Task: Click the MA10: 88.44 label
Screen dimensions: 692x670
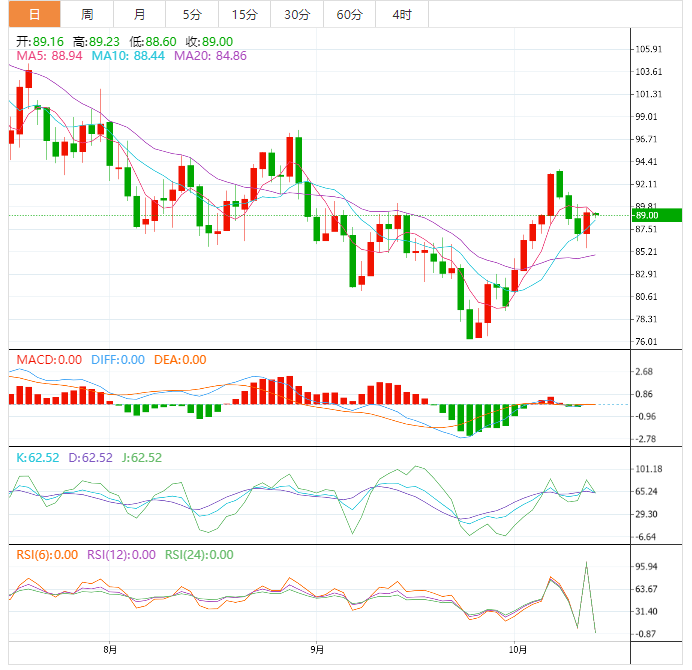Action: [x=128, y=56]
